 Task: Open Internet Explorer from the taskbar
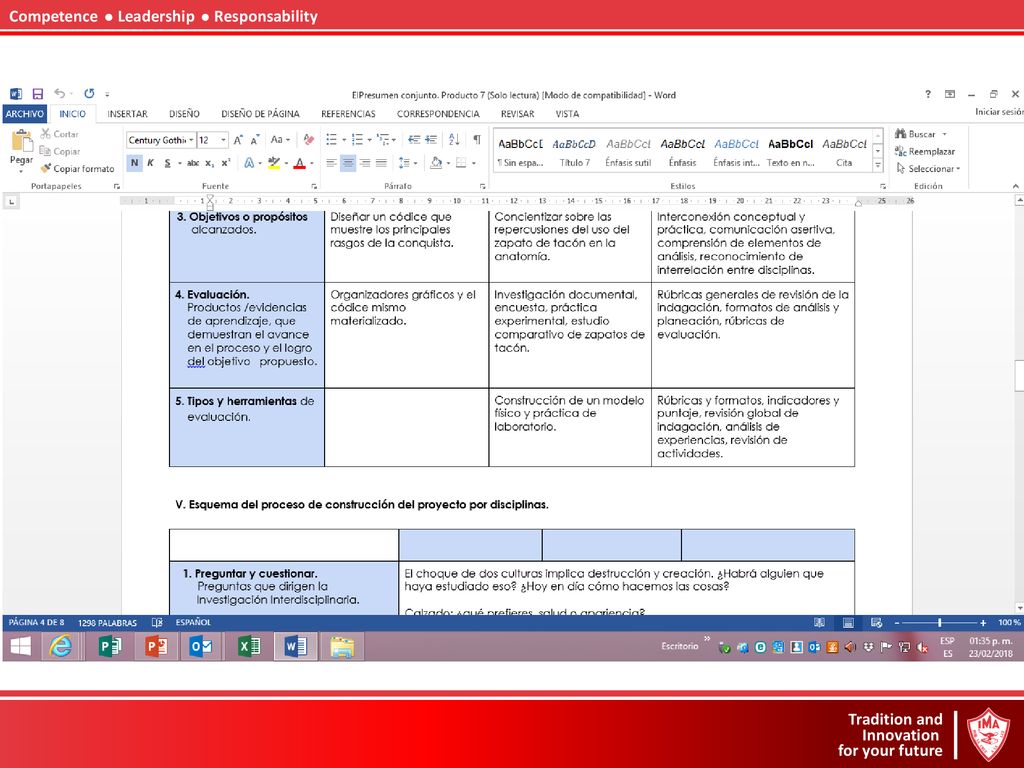tap(61, 647)
